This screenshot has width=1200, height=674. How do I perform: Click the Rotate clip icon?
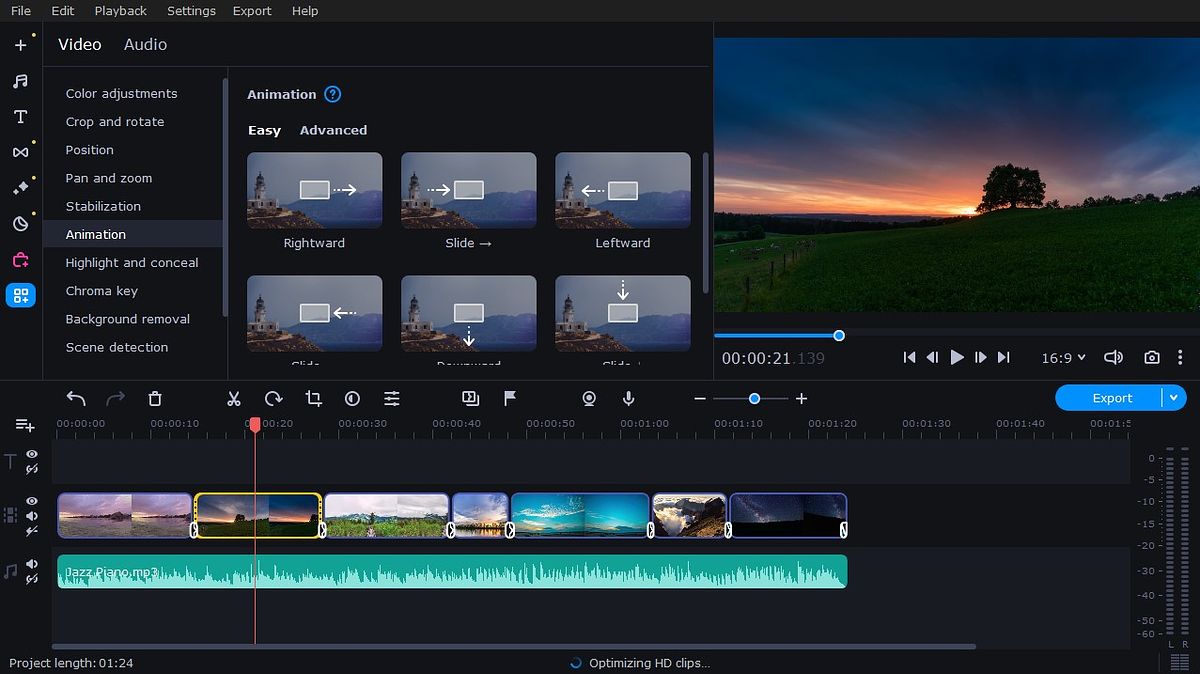pyautogui.click(x=274, y=398)
